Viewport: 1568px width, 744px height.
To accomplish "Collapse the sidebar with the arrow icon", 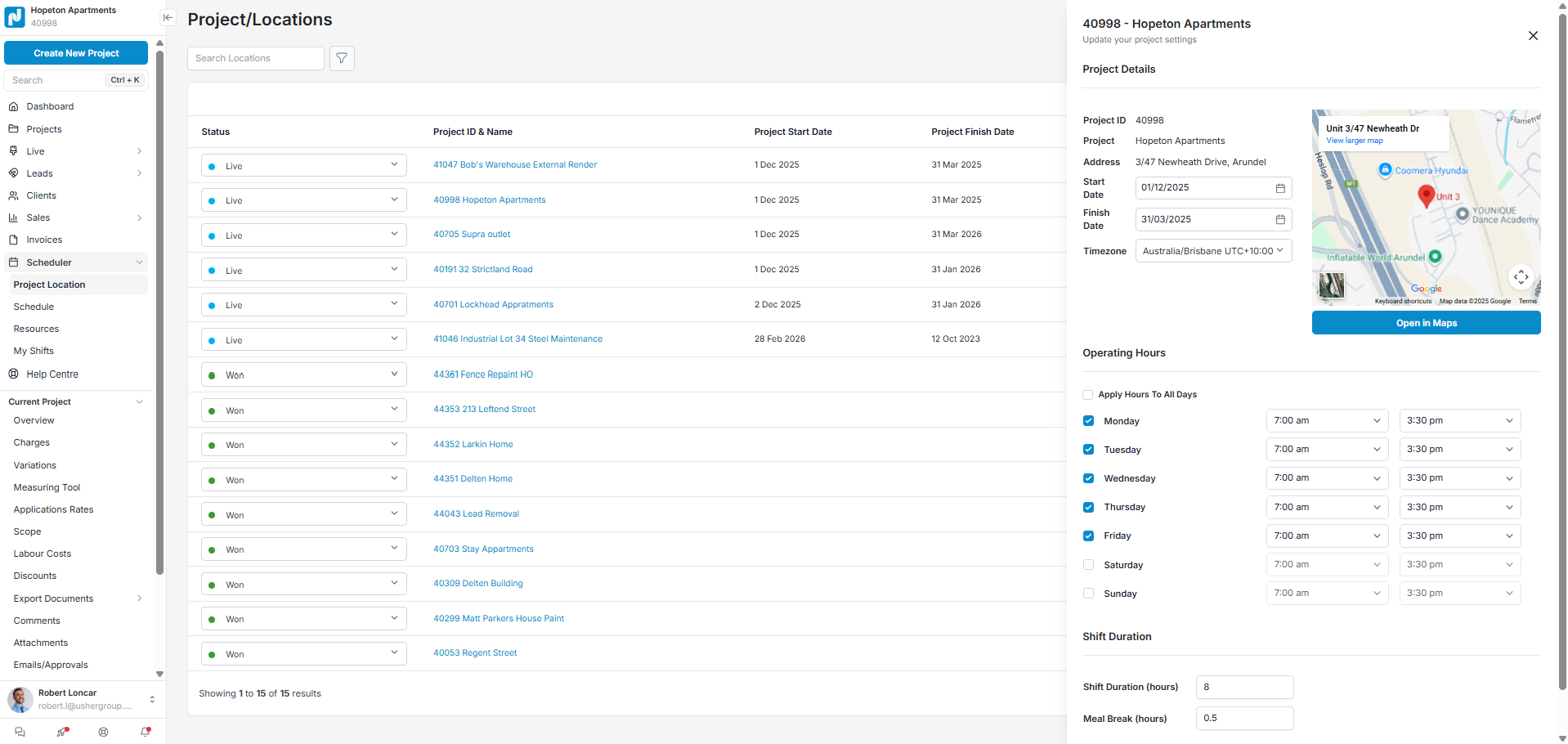I will 168,17.
